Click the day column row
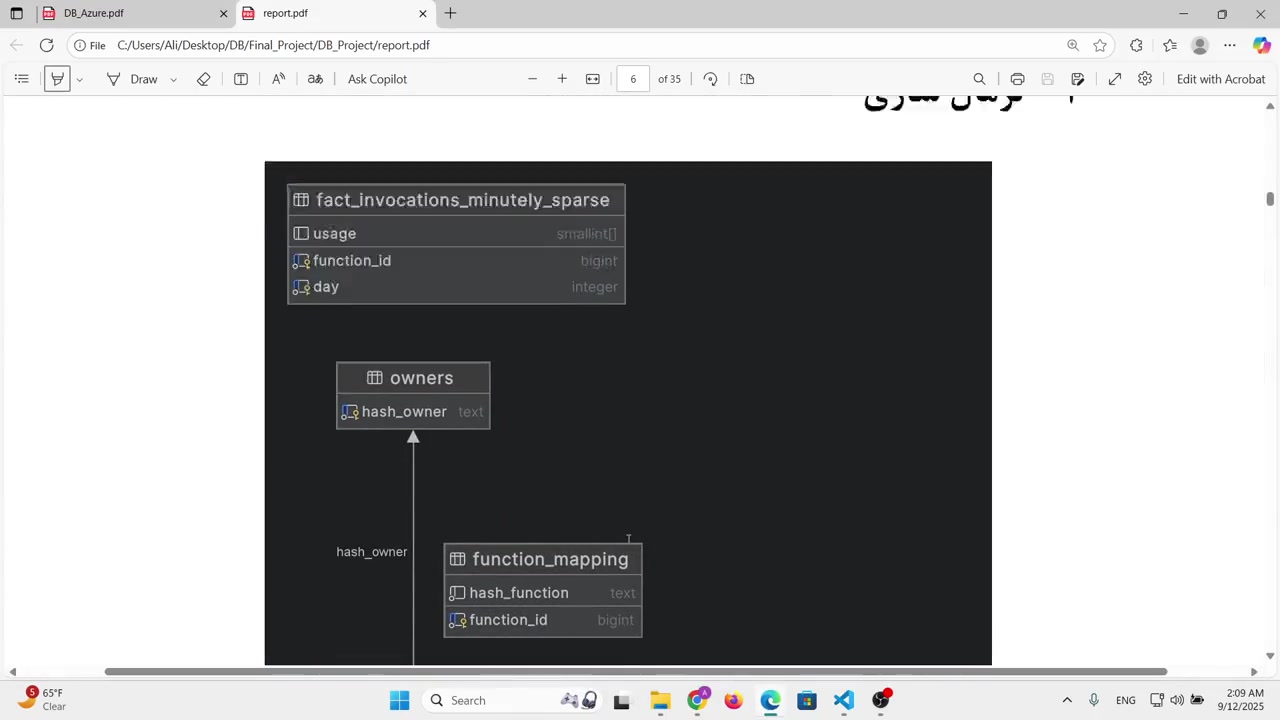 pos(456,287)
